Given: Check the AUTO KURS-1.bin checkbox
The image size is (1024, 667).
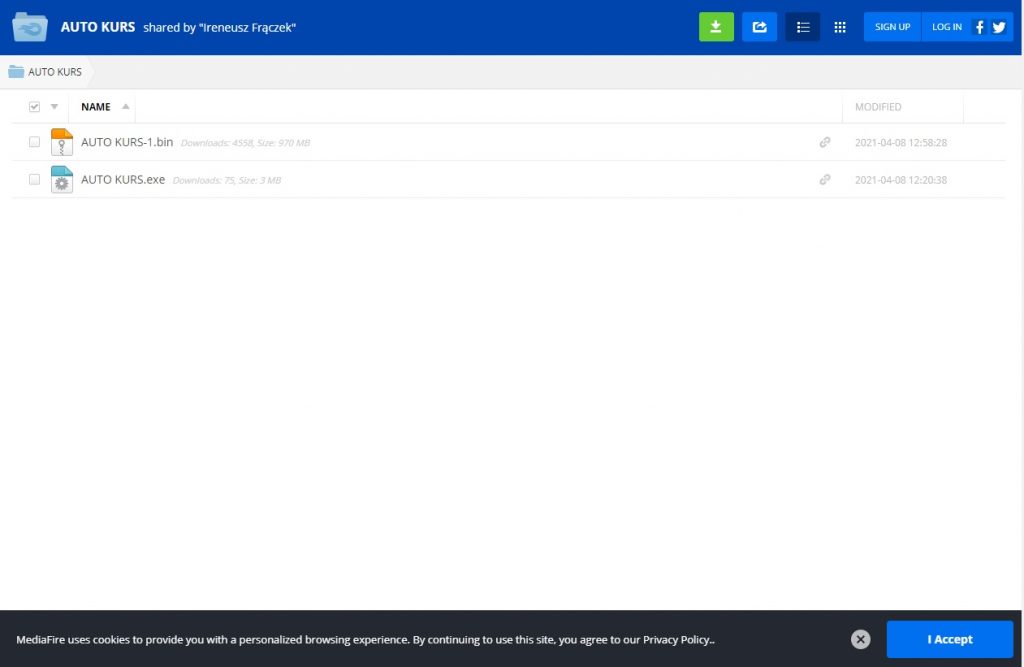Looking at the screenshot, I should pos(35,142).
